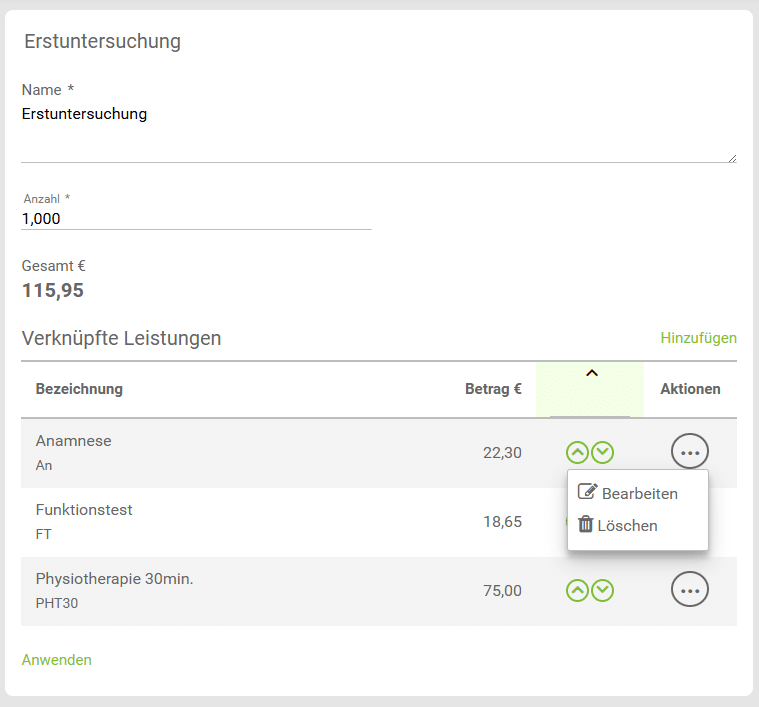Click the trash can icon in popup
The image size is (759, 707).
586,524
